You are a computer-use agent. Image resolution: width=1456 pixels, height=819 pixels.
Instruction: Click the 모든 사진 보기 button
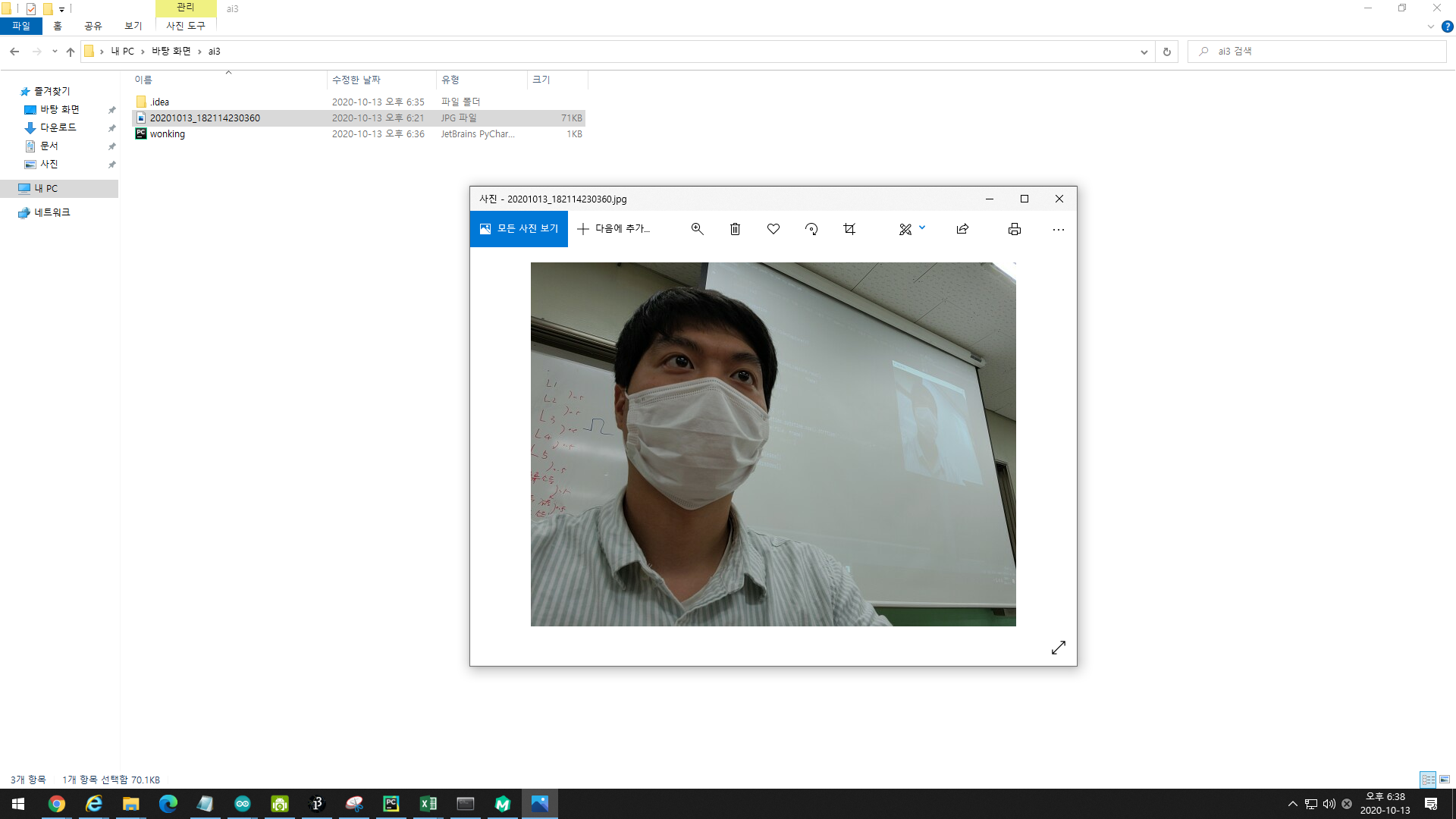tap(519, 229)
